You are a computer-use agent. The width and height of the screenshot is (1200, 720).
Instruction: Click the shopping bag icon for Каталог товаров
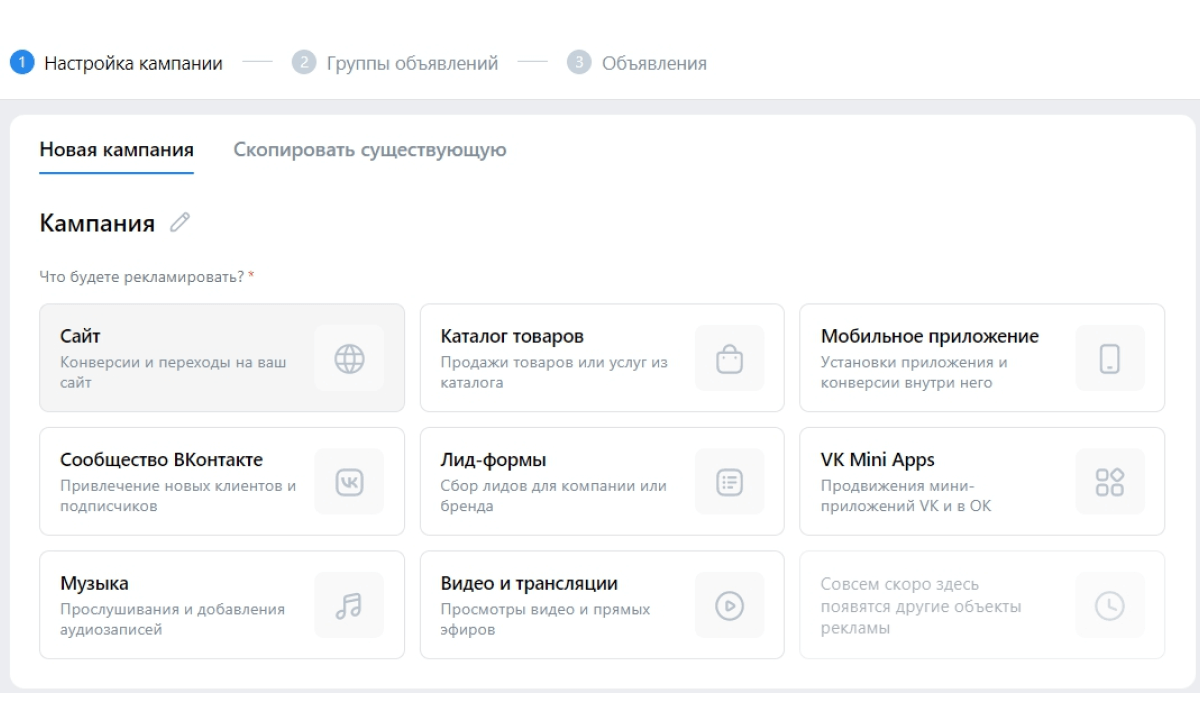click(730, 358)
